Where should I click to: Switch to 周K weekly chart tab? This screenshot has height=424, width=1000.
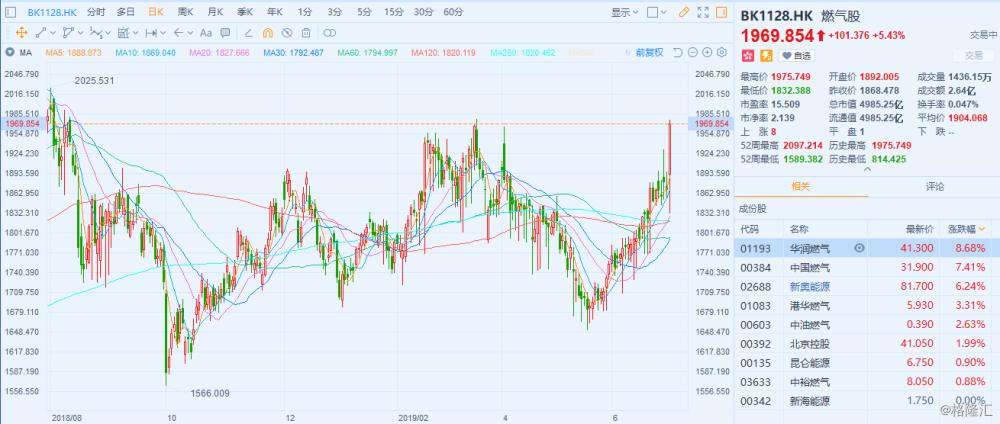pyautogui.click(x=184, y=12)
